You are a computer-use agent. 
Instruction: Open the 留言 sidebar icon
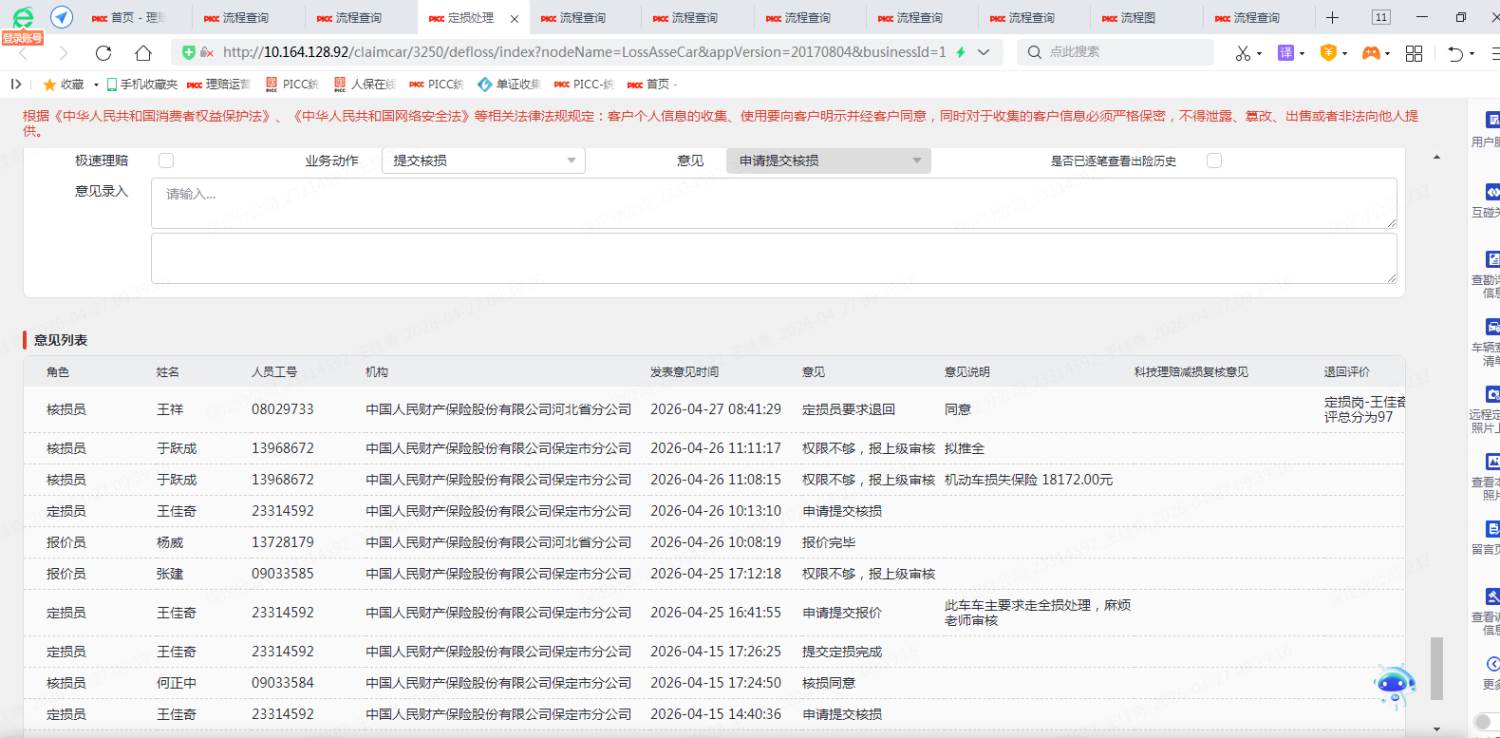point(1492,528)
